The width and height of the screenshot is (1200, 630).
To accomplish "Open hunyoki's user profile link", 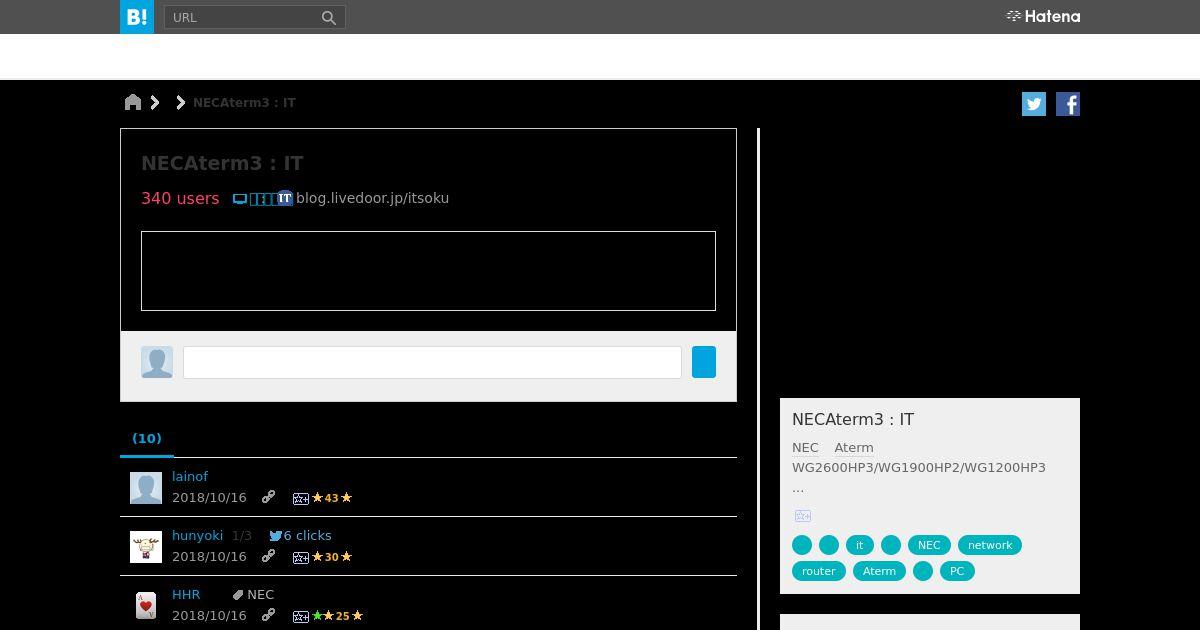I will click(197, 535).
